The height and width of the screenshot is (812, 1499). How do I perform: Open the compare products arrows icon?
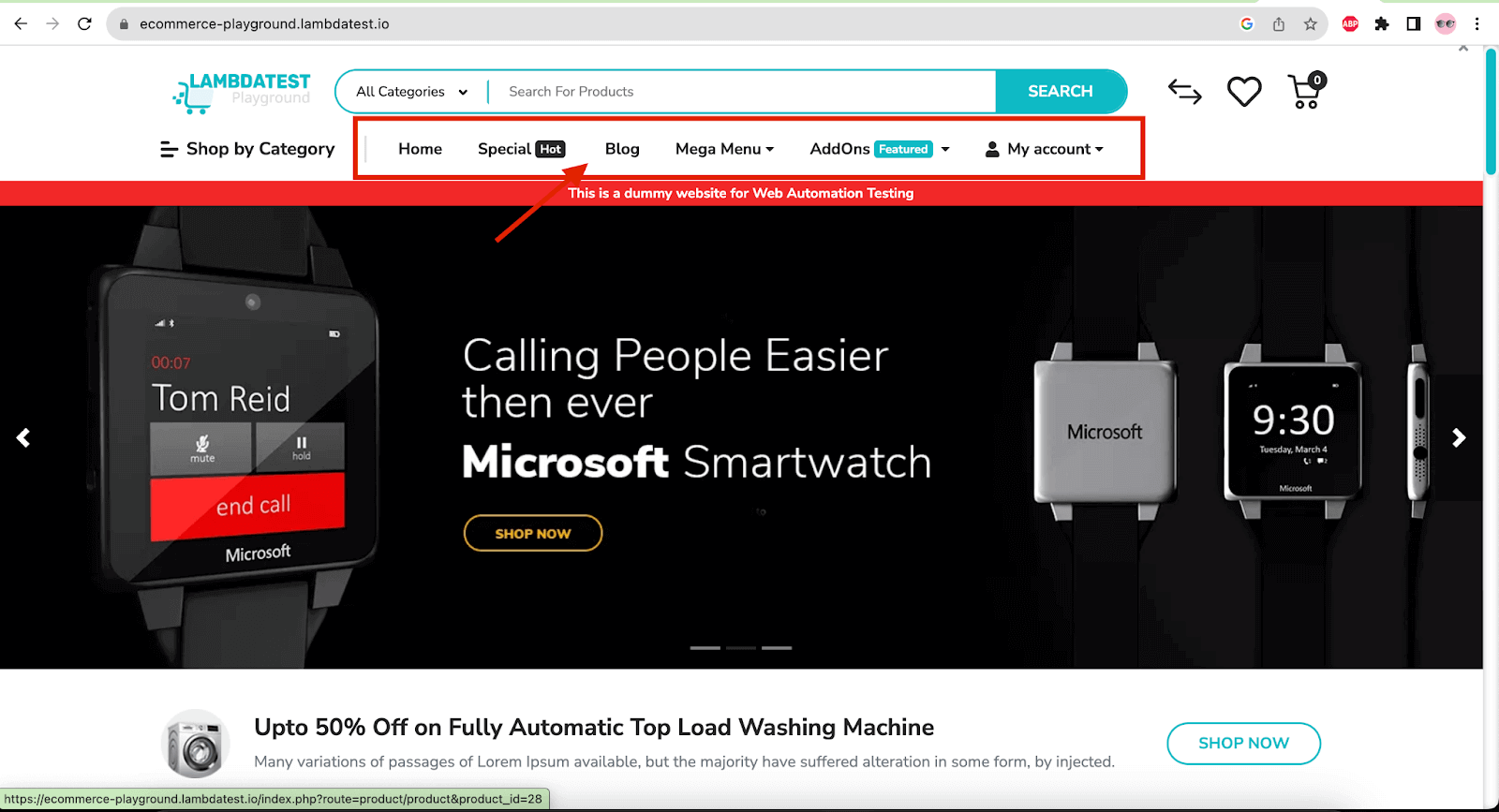click(x=1185, y=92)
